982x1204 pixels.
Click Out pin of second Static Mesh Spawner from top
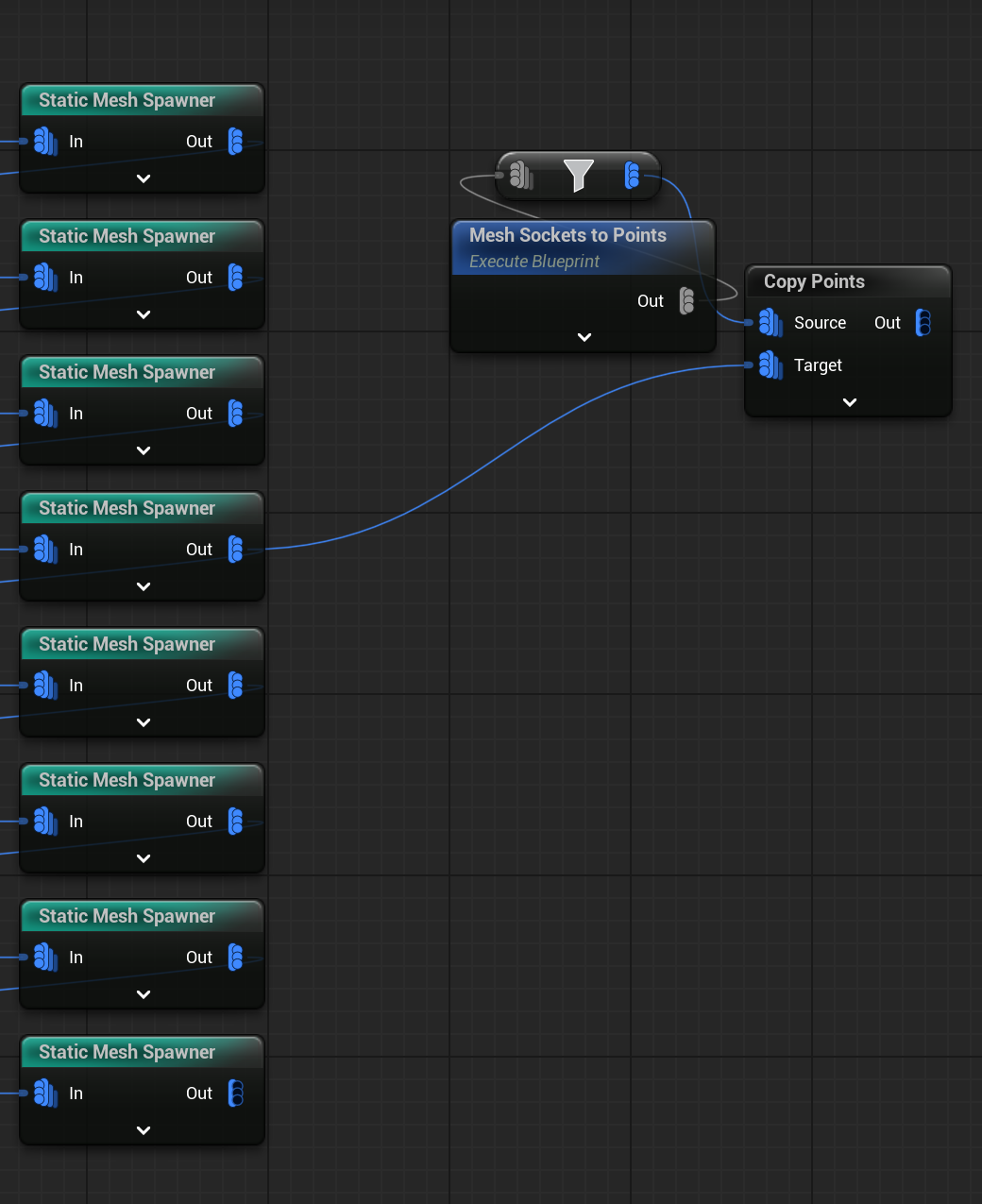point(236,278)
